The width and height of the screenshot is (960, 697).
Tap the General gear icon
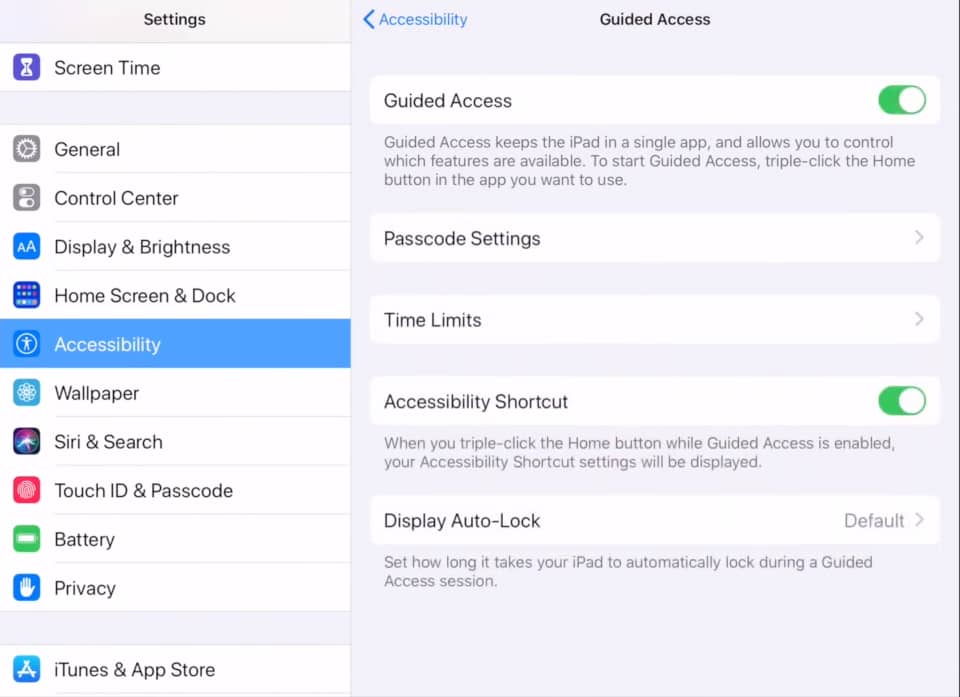(x=26, y=149)
